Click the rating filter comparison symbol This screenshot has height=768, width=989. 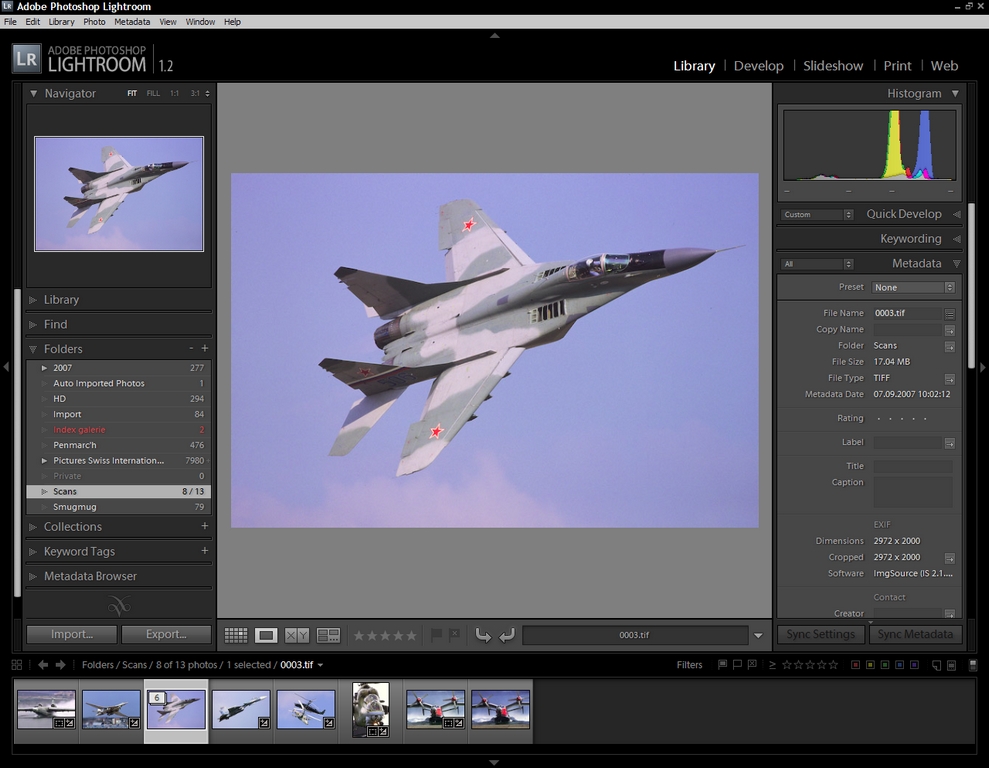tap(772, 665)
